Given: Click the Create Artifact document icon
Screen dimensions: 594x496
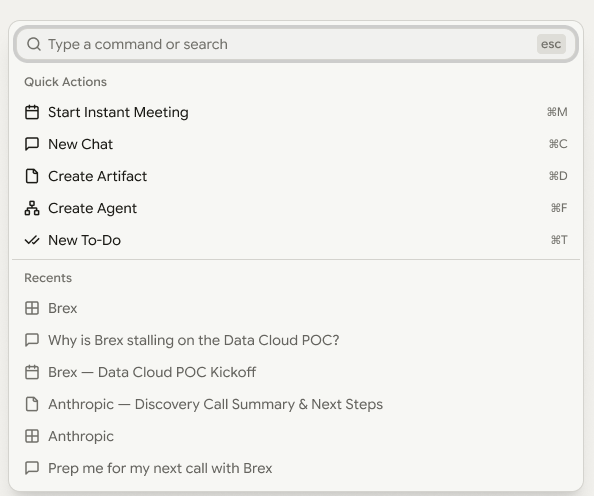Looking at the screenshot, I should tap(32, 176).
